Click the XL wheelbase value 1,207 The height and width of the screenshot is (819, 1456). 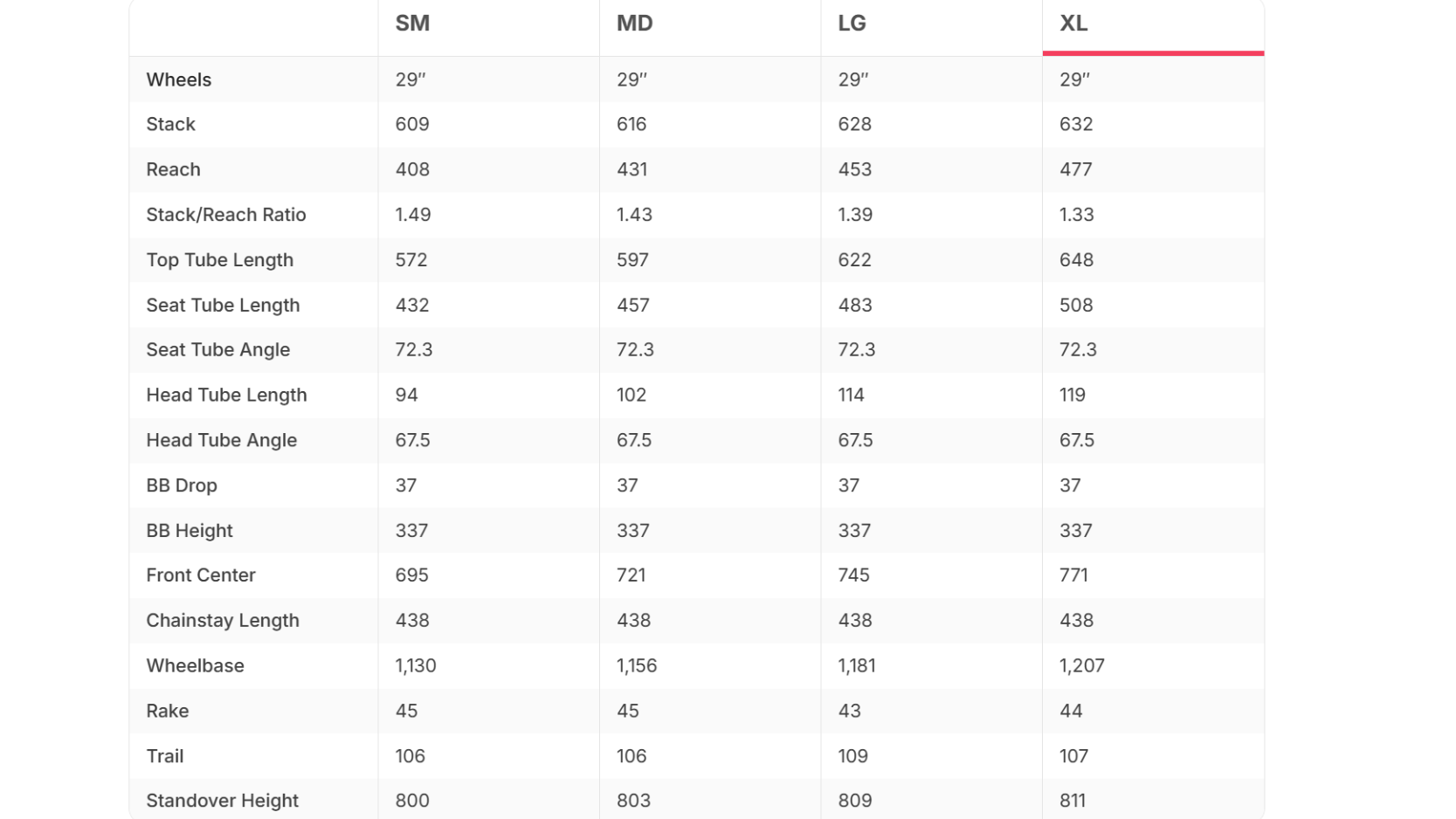[1082, 665]
